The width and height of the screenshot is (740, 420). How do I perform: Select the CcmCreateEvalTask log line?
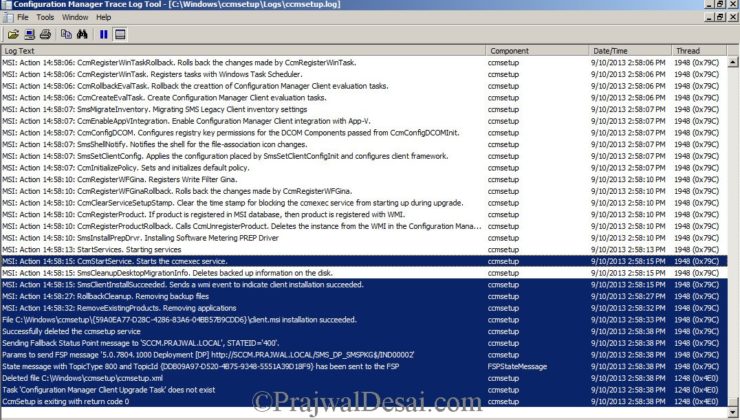[x=363, y=98]
